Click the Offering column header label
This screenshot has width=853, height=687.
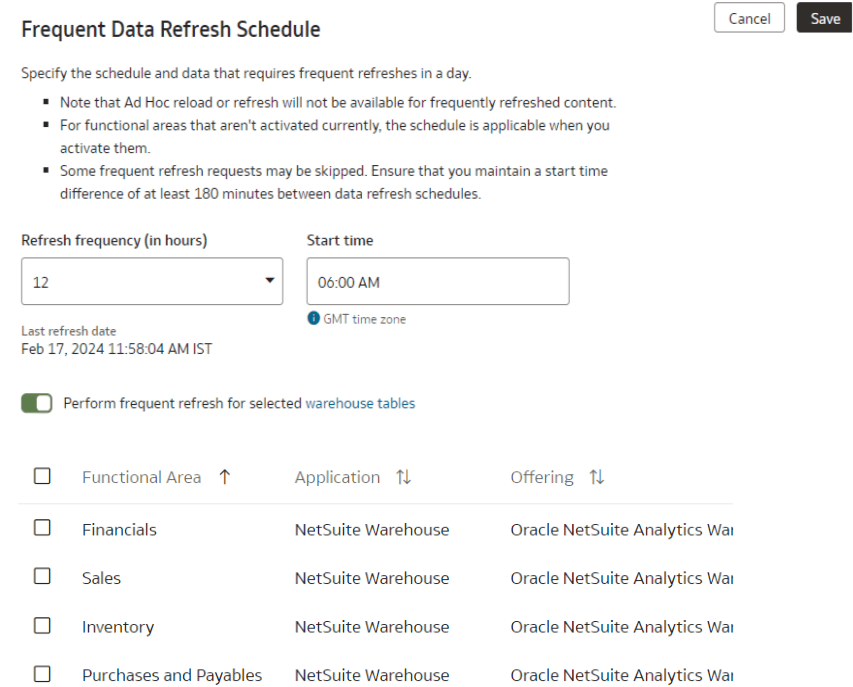tap(542, 477)
